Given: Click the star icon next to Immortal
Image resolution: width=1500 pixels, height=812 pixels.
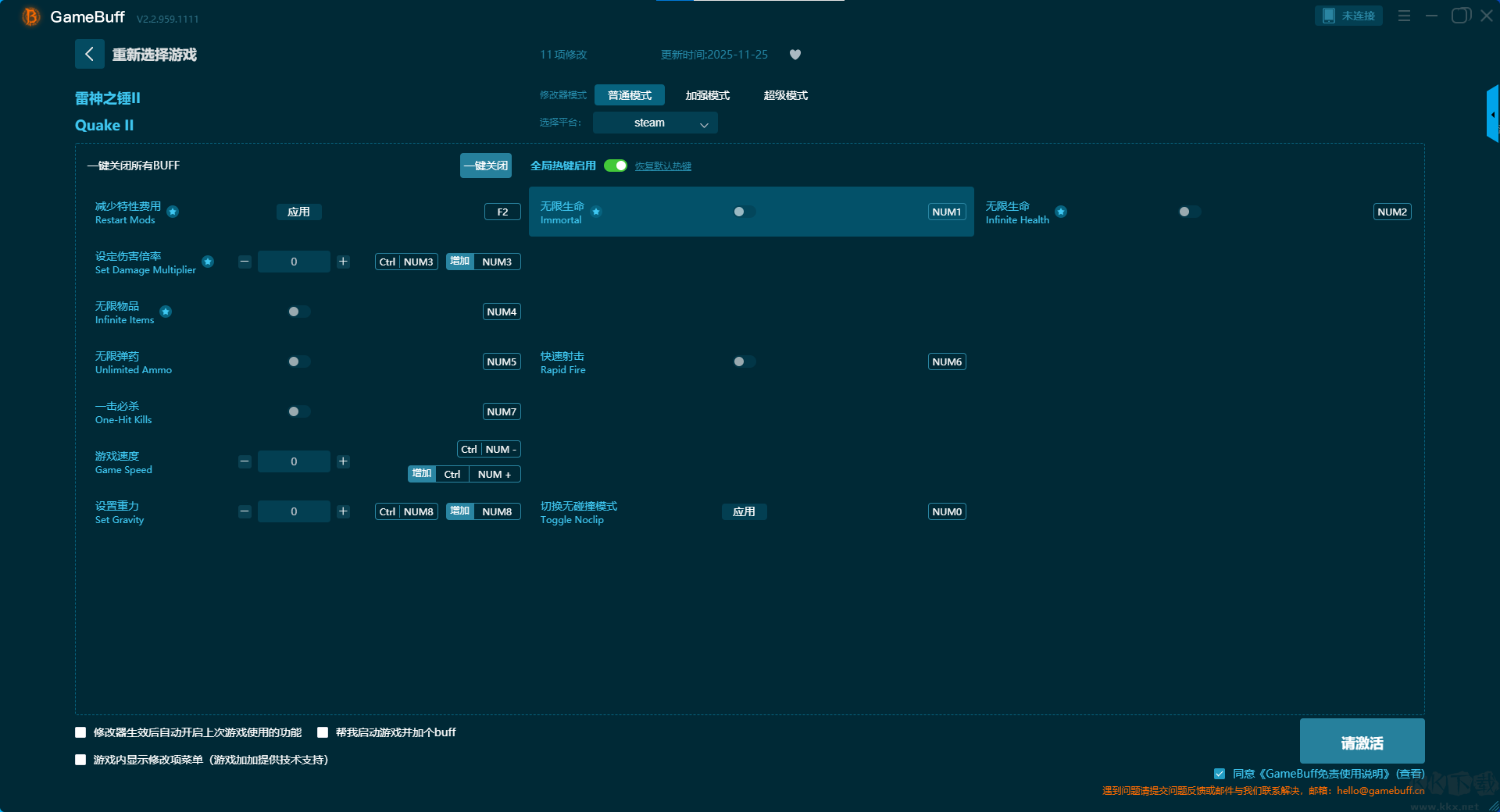Looking at the screenshot, I should 596,212.
